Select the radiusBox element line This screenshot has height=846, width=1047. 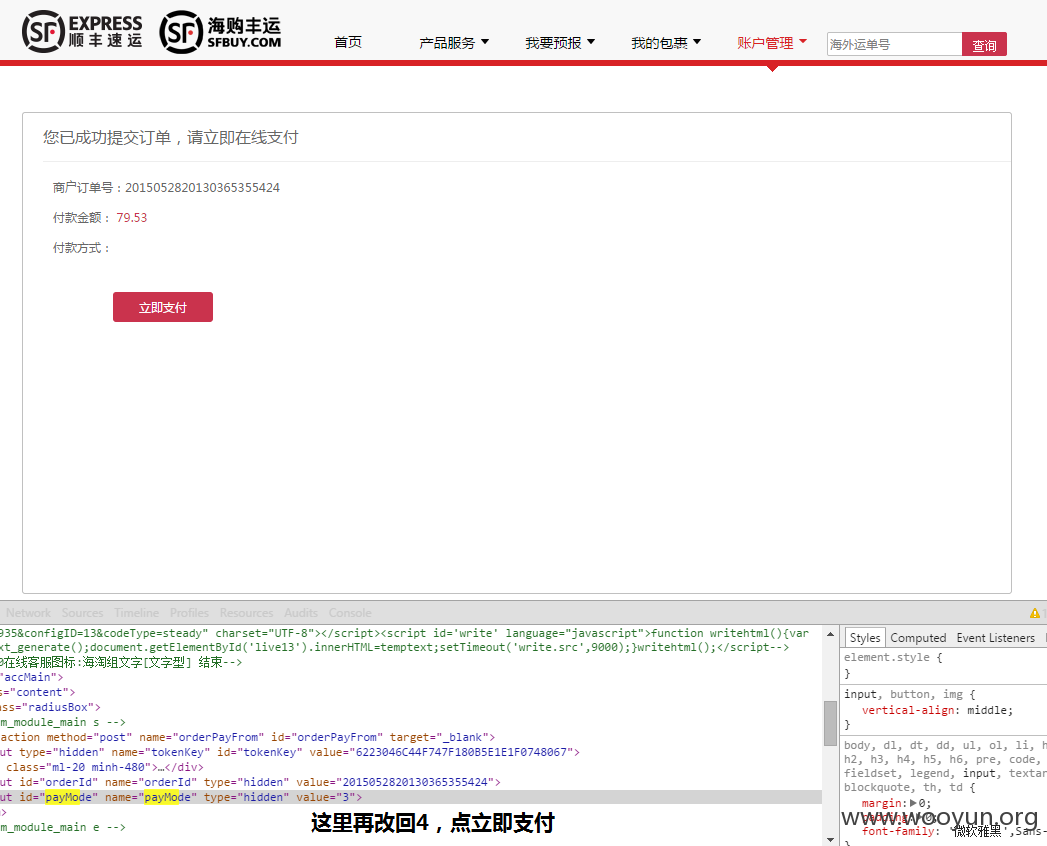point(410,707)
